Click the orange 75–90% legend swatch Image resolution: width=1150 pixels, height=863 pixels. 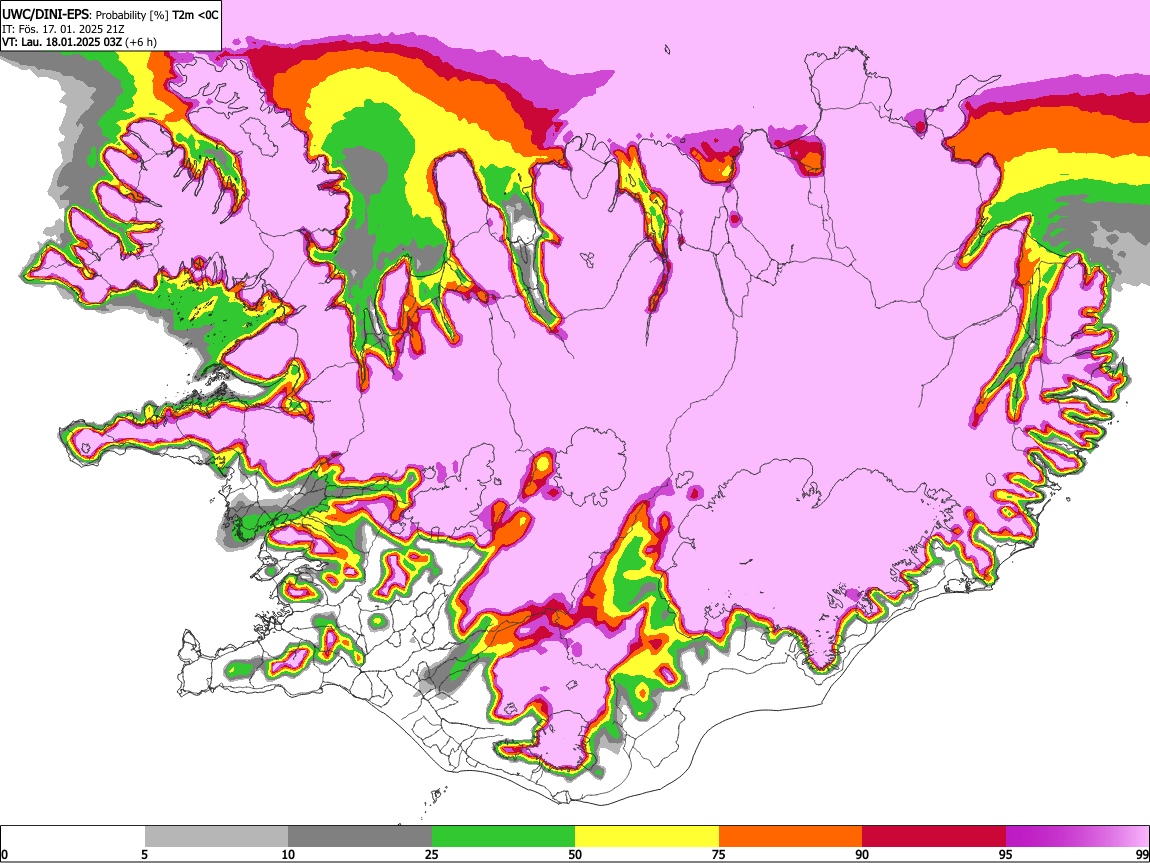790,836
